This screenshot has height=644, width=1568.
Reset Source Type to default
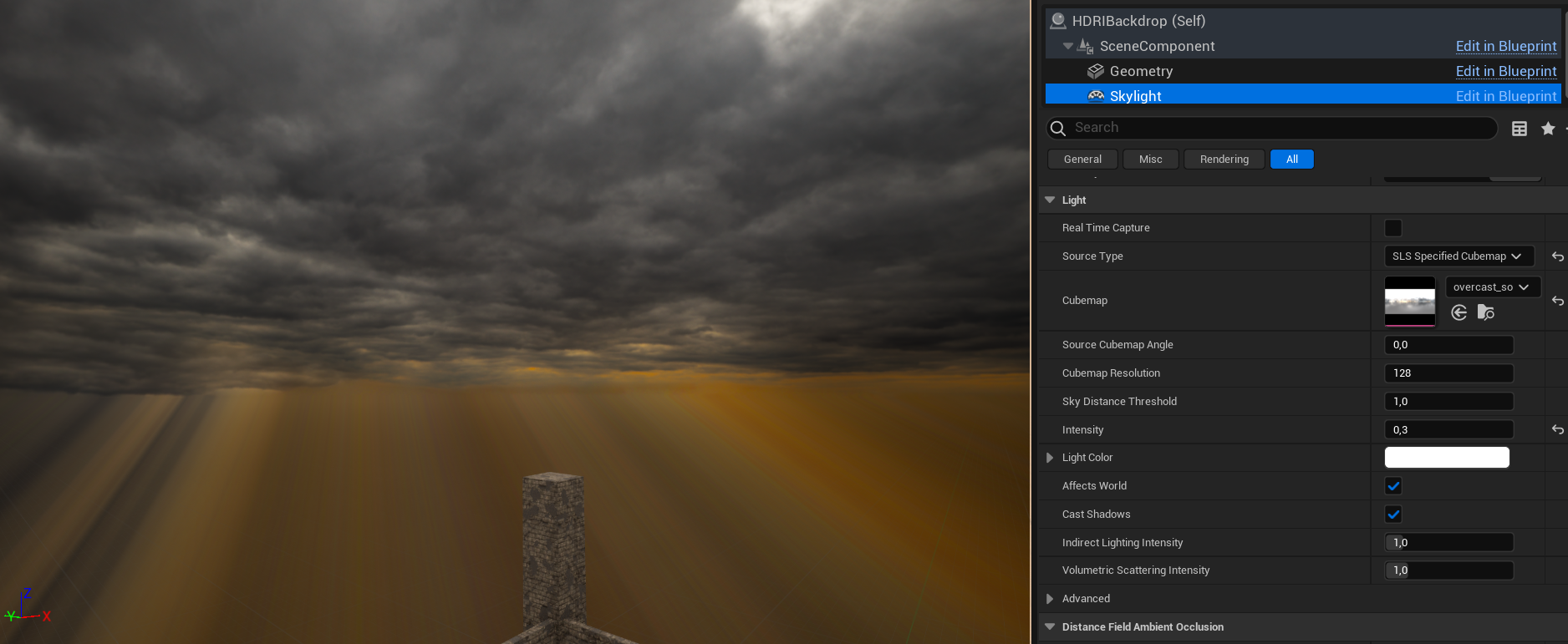(x=1558, y=256)
